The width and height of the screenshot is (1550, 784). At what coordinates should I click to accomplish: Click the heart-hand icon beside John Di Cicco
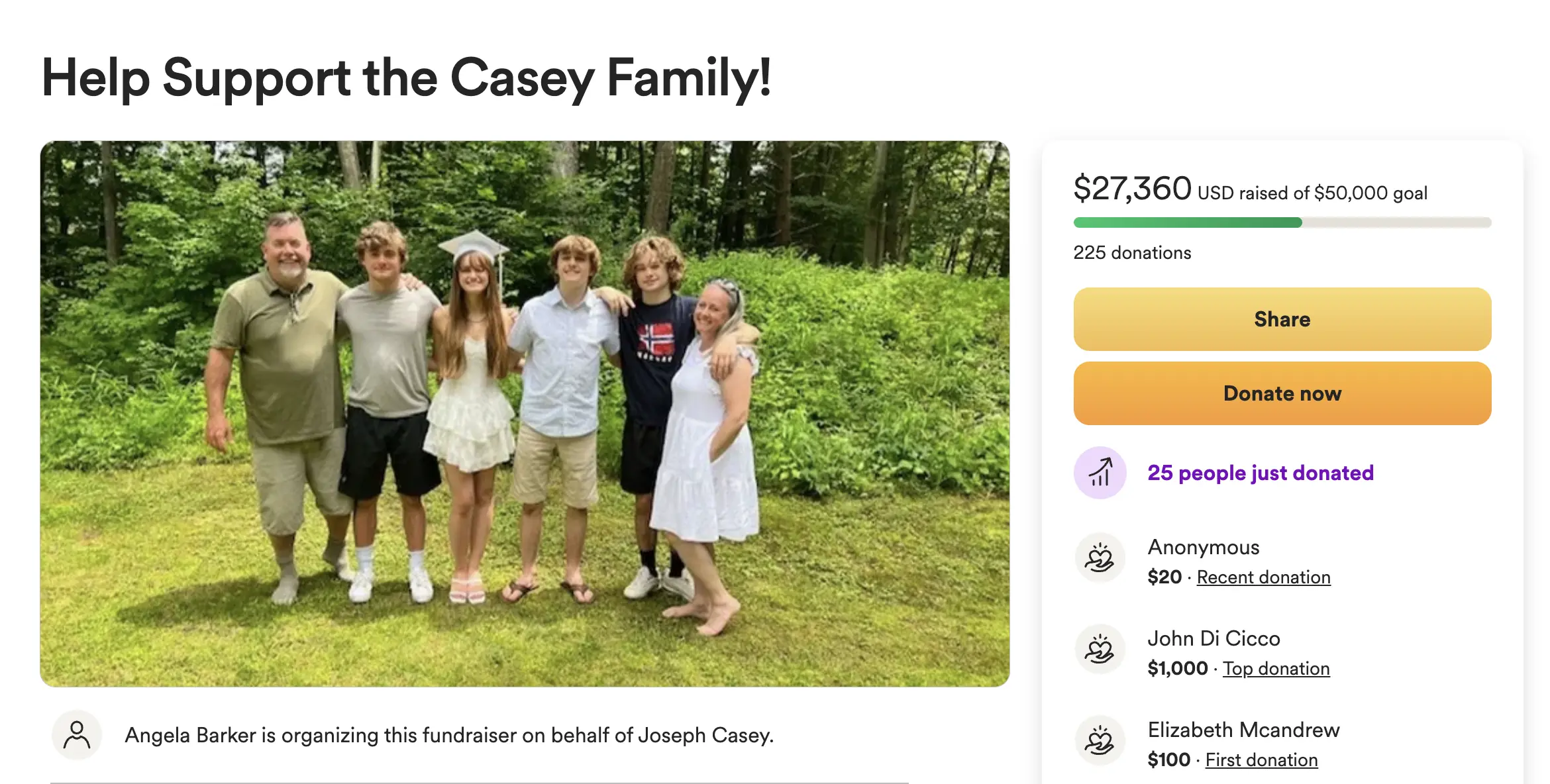point(1100,650)
